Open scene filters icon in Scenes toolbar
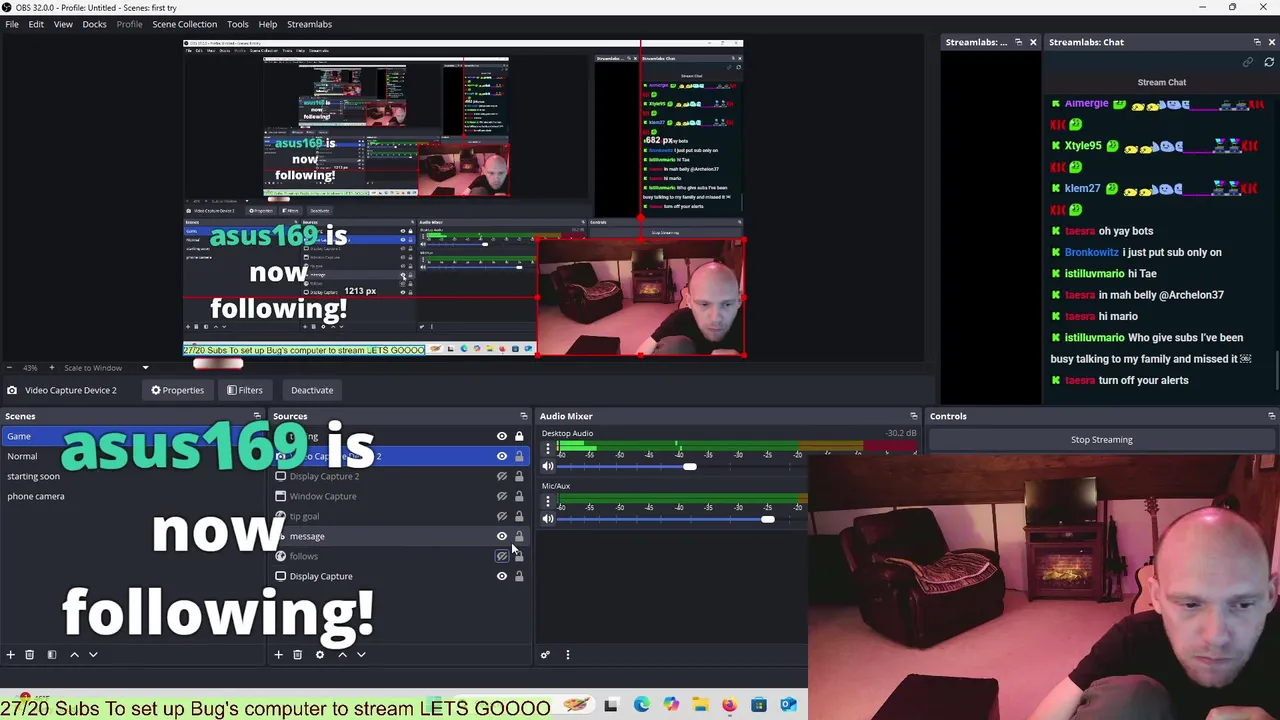 pos(52,655)
